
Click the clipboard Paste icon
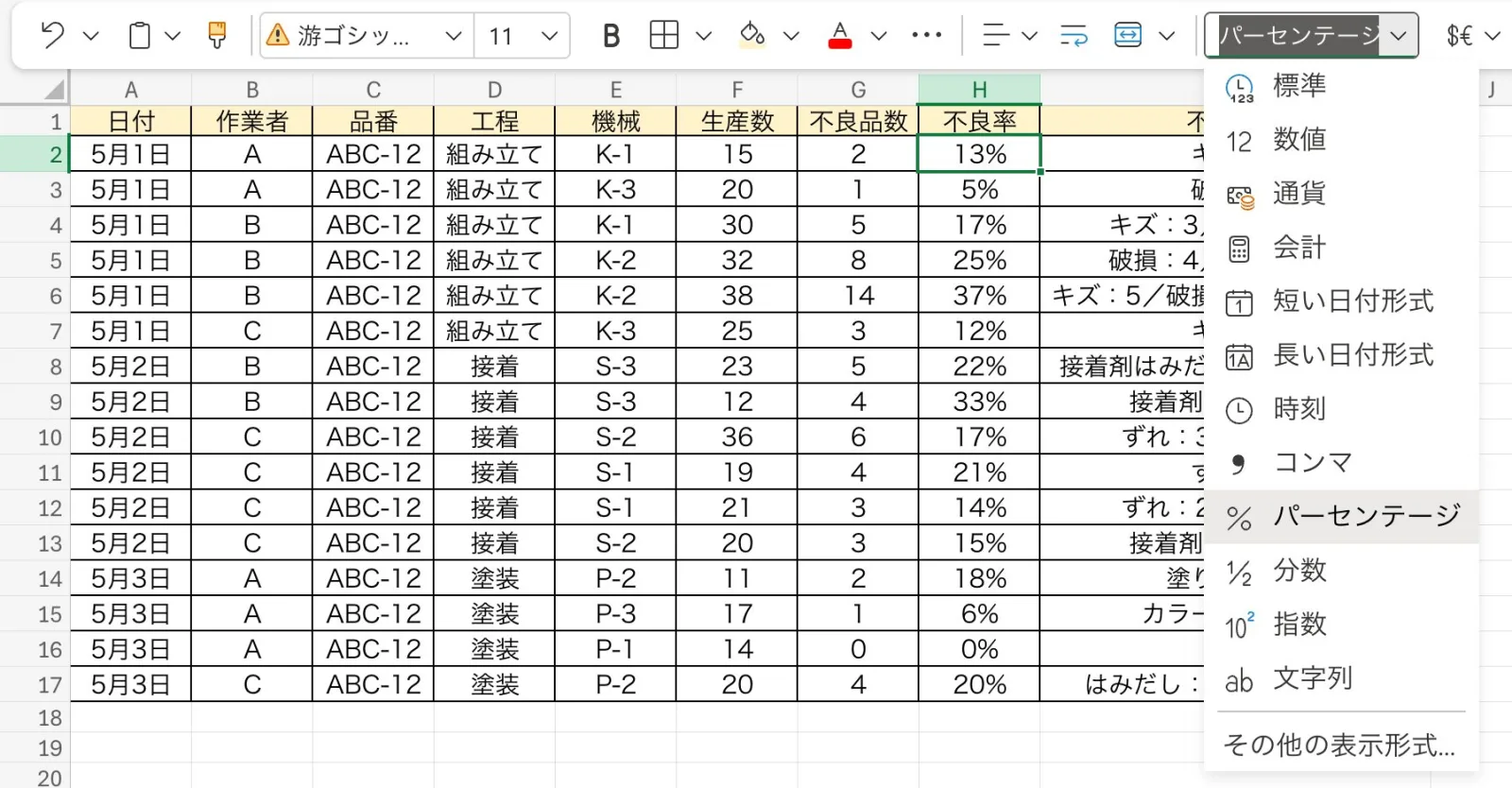click(x=139, y=36)
